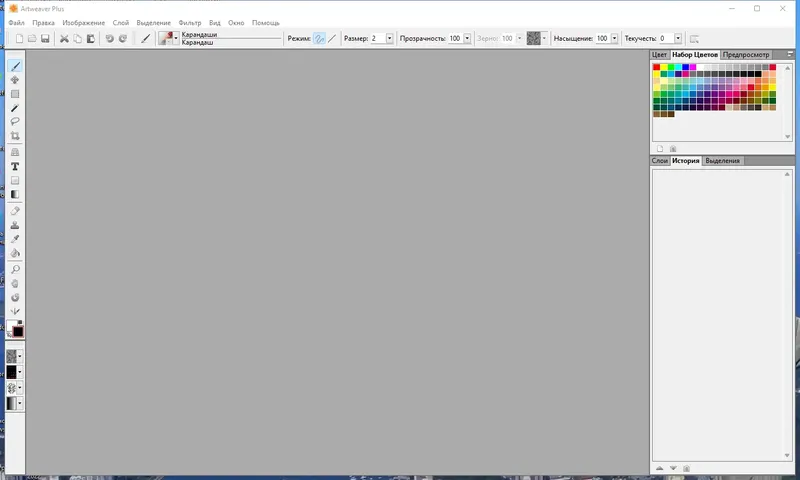
Task: Select the Mirror painting tool
Action: pos(15,311)
